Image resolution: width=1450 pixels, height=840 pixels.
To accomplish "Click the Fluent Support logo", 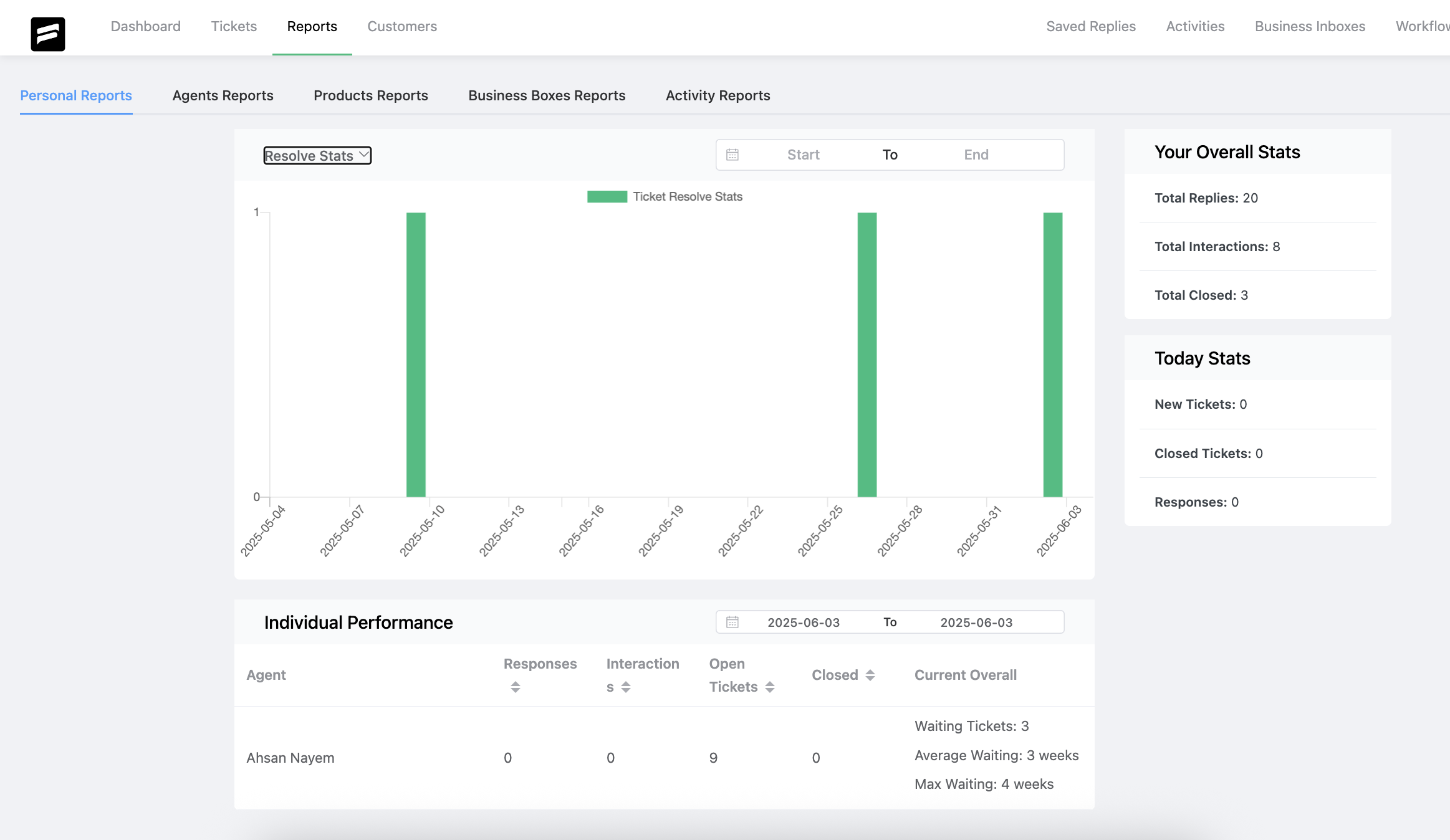I will point(48,34).
